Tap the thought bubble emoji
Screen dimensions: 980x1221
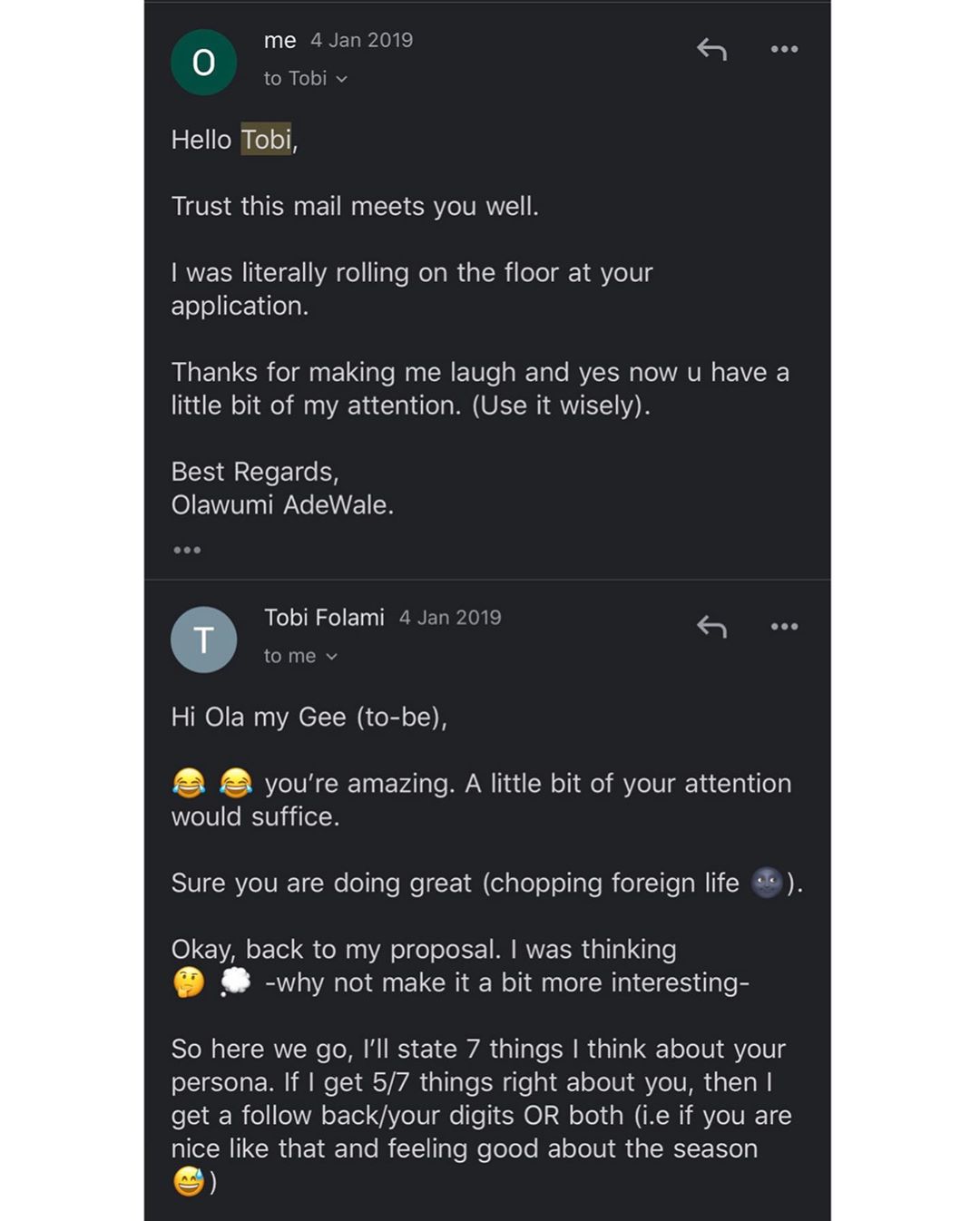236,982
